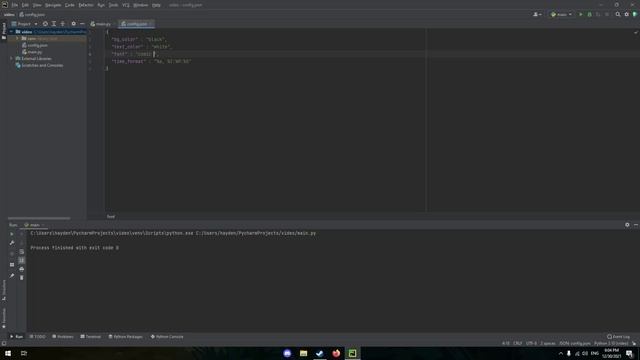Switch to the main.py editor tab
The width and height of the screenshot is (640, 360).
(x=101, y=24)
